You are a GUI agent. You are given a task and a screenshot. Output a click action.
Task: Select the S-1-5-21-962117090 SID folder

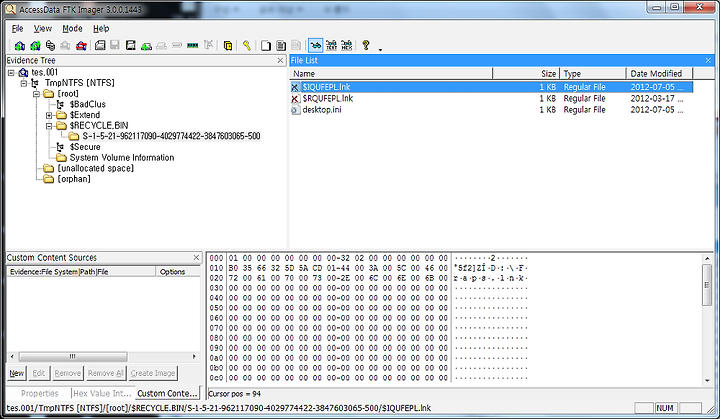pyautogui.click(x=171, y=136)
